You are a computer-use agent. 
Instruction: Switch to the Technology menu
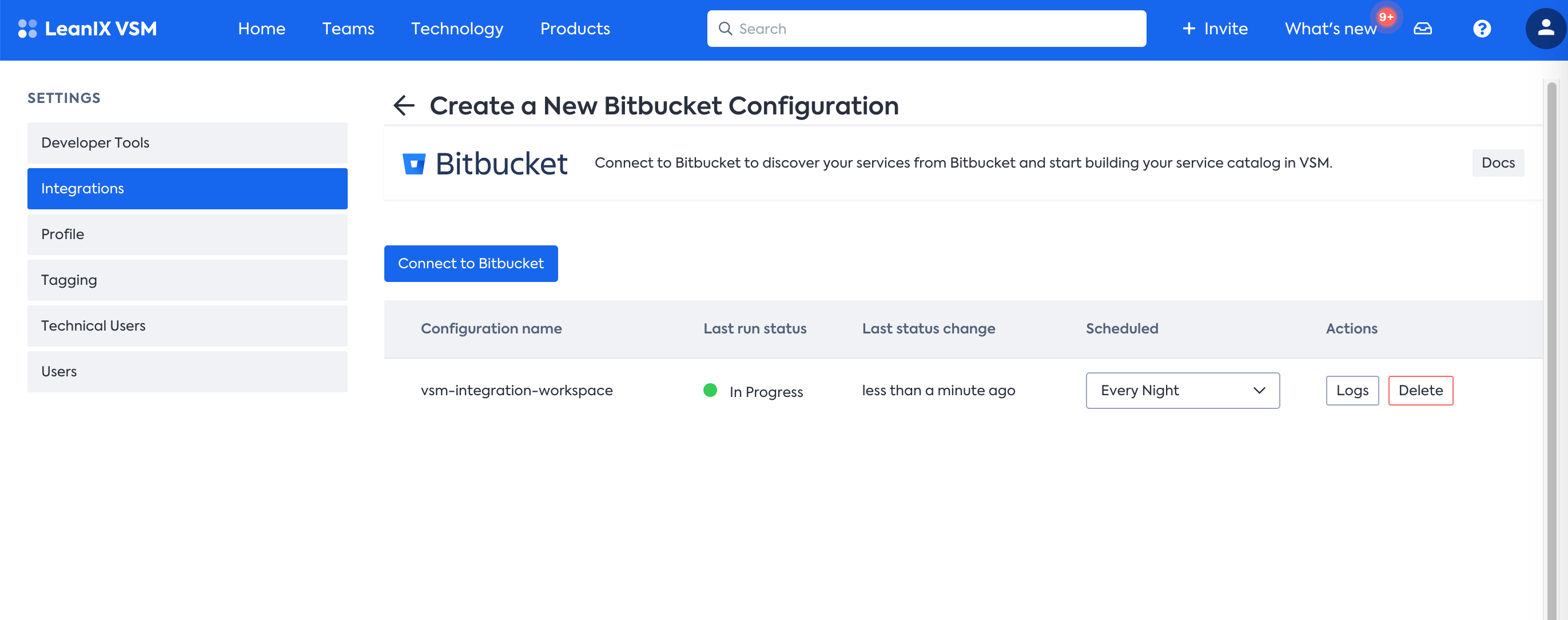[x=457, y=28]
